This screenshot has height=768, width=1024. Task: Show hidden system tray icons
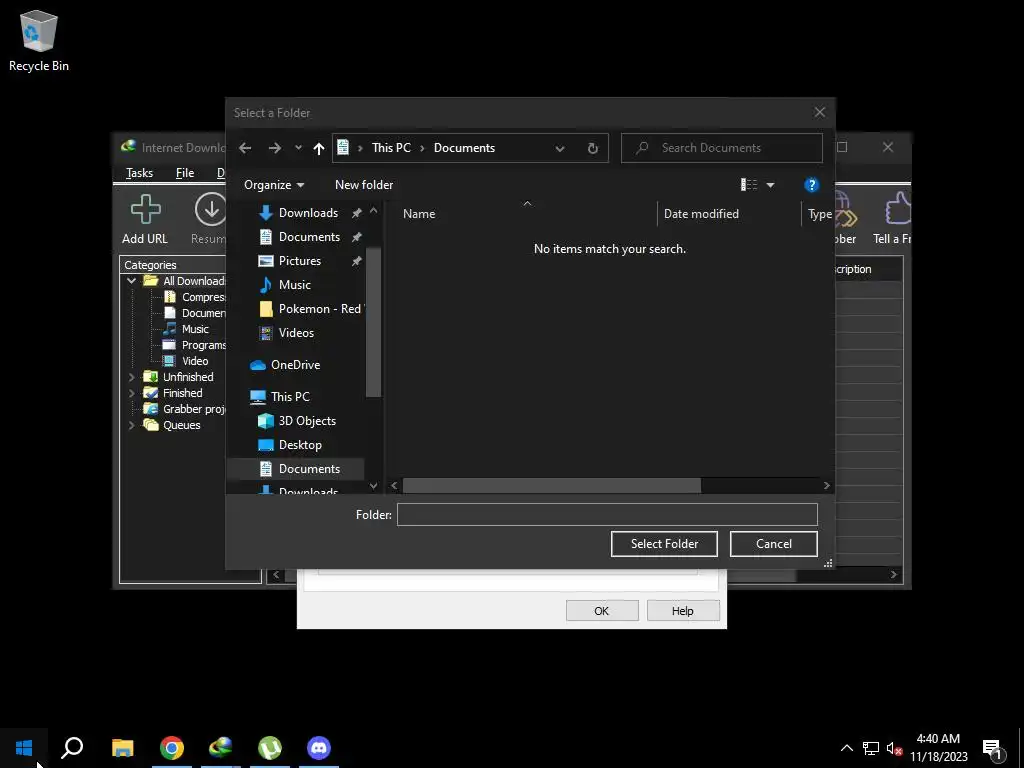click(x=846, y=748)
